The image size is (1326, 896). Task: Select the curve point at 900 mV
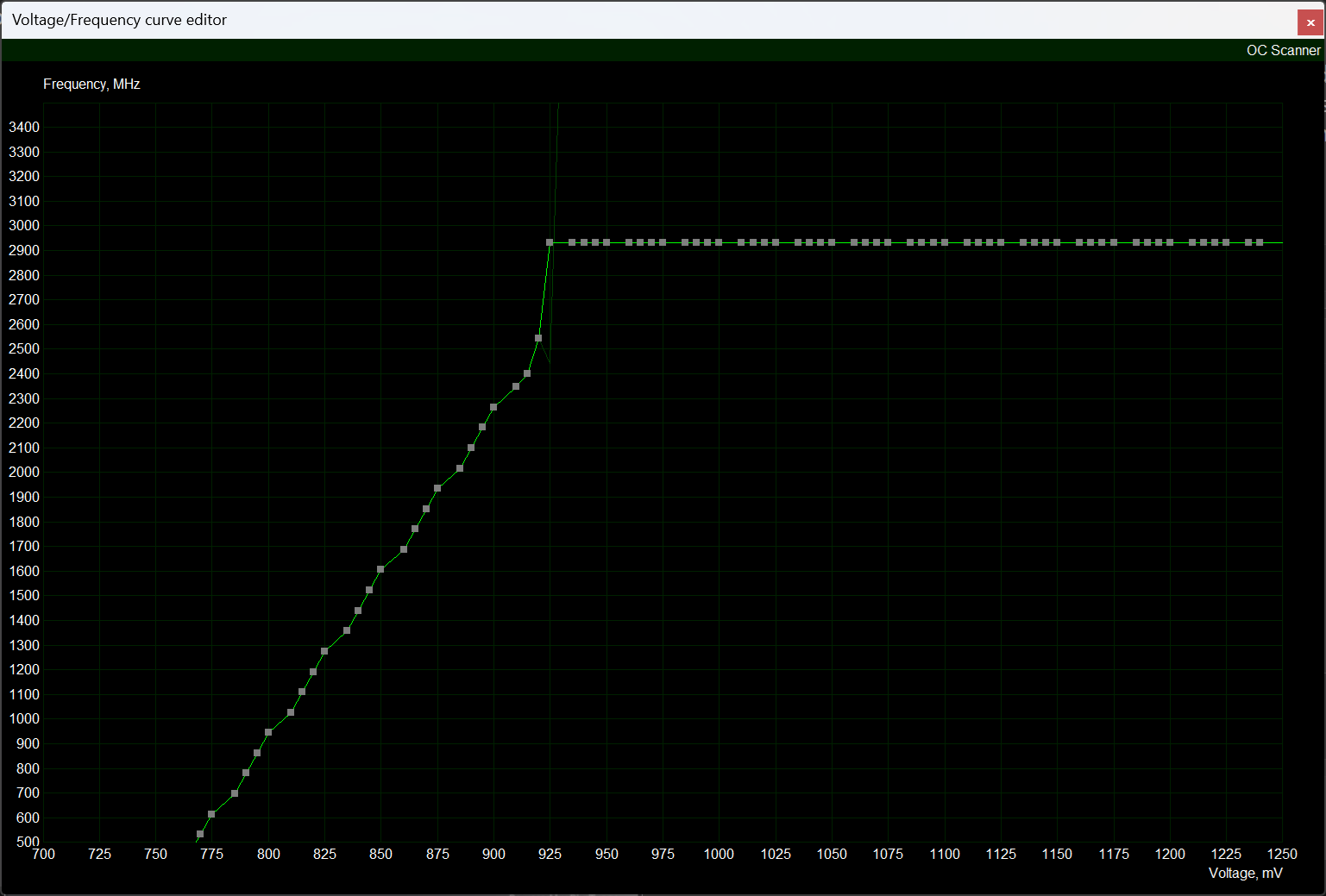click(x=493, y=407)
